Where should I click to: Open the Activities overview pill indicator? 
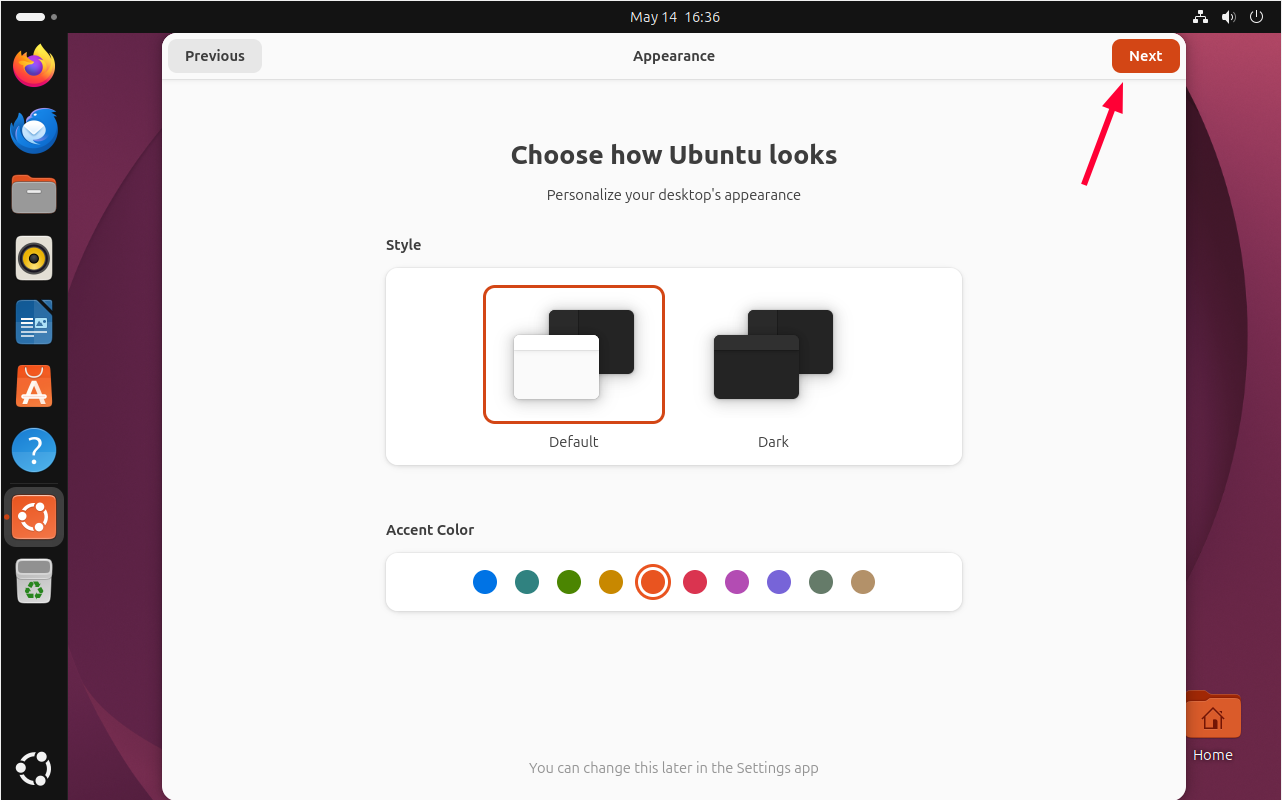pyautogui.click(x=36, y=17)
